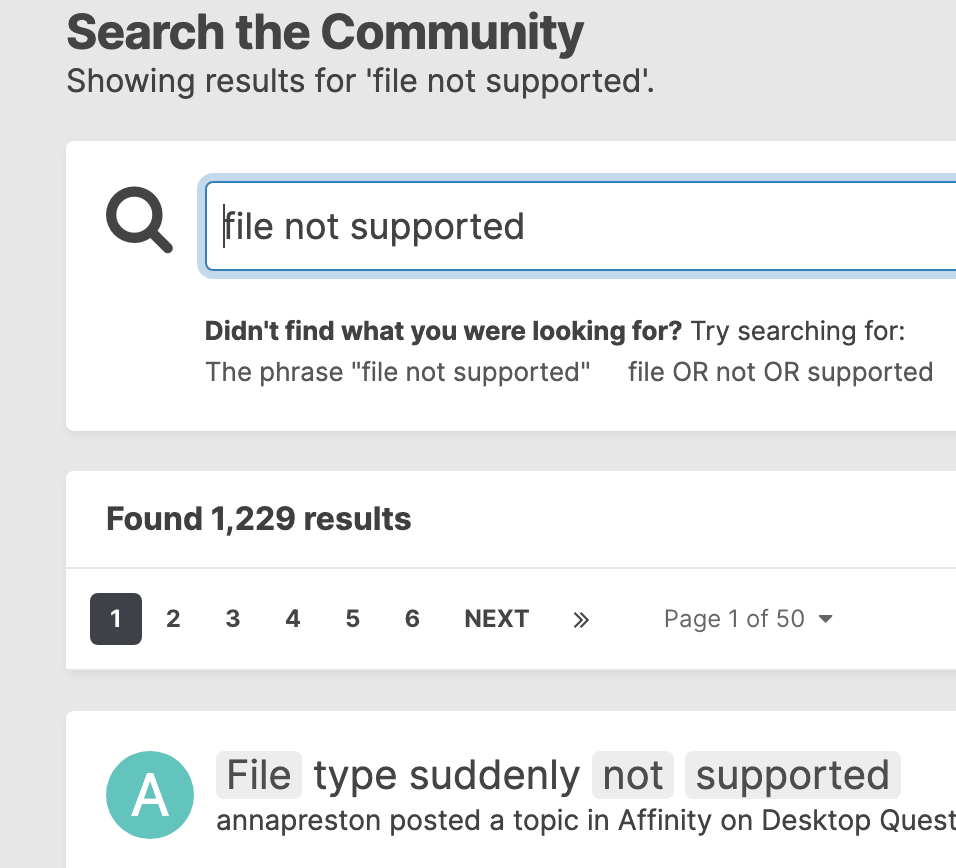956x868 pixels.
Task: Click annapreston's teal 'A' avatar
Action: click(x=149, y=796)
